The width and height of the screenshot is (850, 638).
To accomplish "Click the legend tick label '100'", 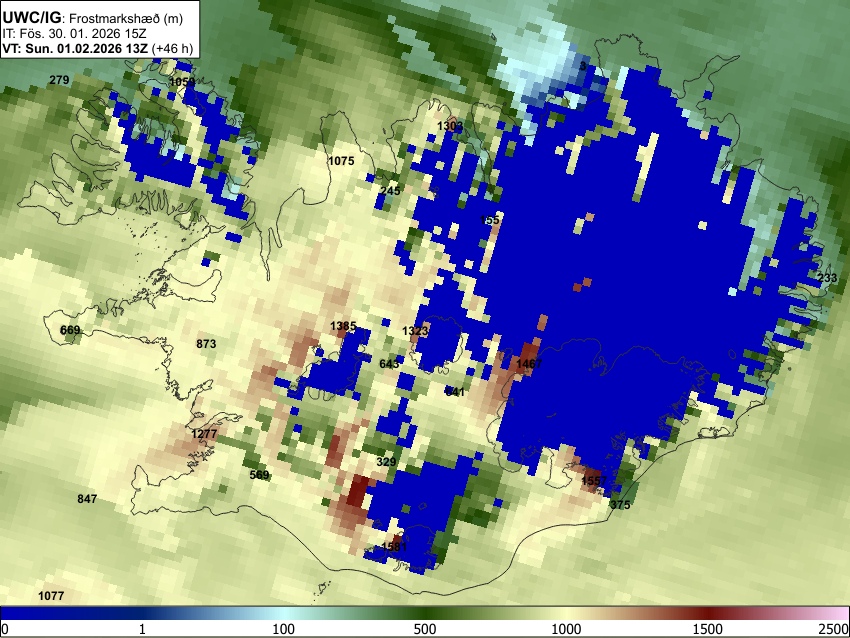I will (x=283, y=629).
